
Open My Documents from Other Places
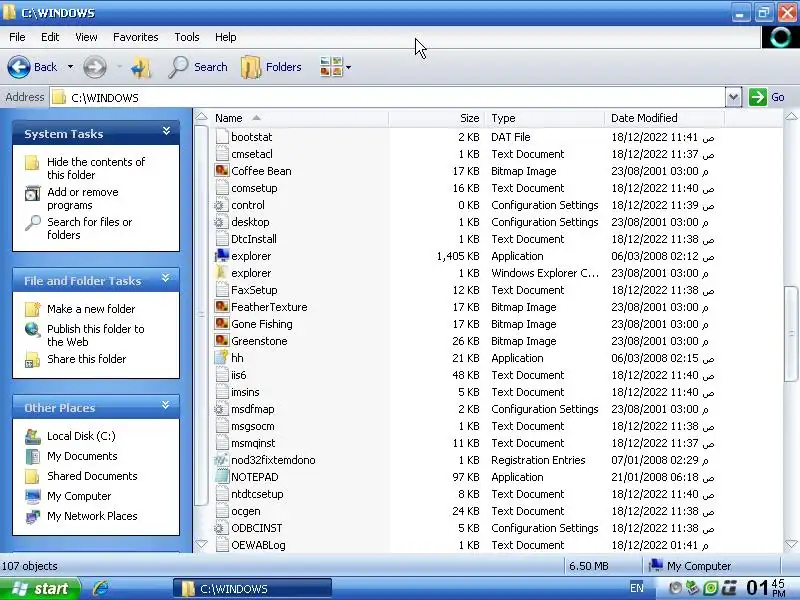pyautogui.click(x=82, y=456)
